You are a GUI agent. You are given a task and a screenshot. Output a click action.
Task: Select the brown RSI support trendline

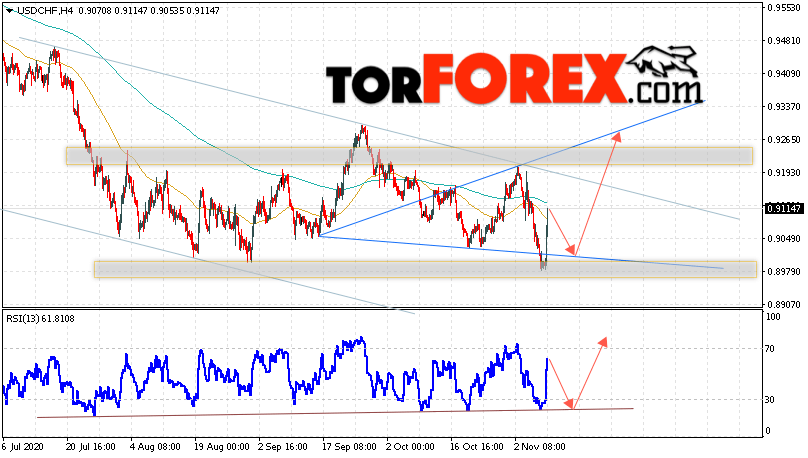[335, 413]
